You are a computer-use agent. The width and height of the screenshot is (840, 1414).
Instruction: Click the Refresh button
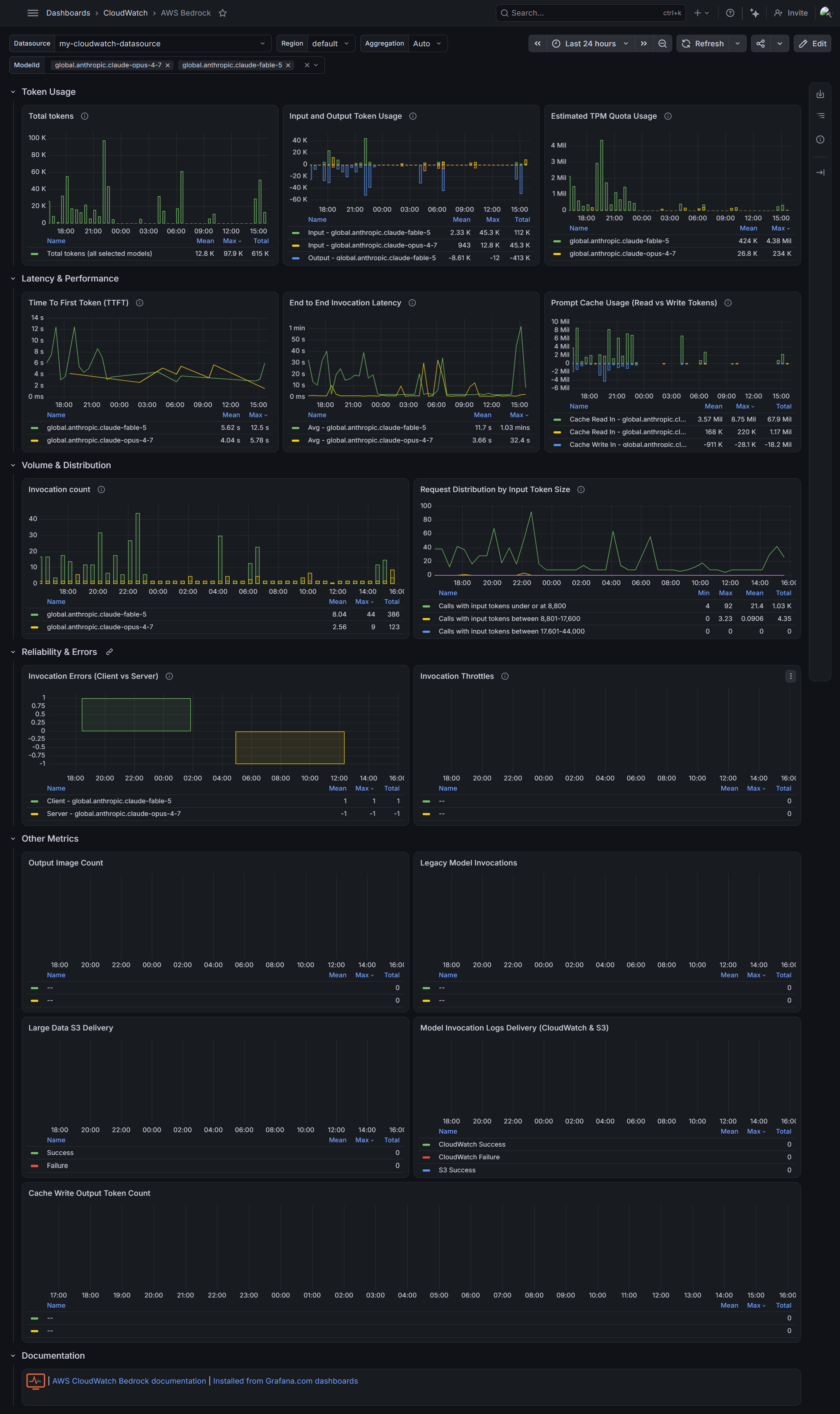point(703,43)
